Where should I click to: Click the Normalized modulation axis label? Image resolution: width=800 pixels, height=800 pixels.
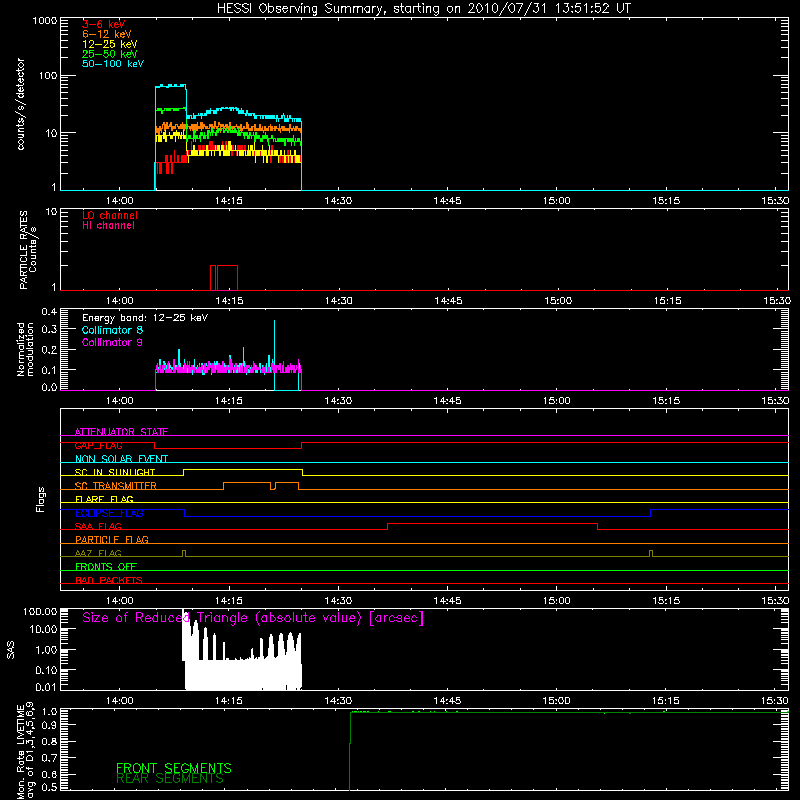click(x=25, y=349)
